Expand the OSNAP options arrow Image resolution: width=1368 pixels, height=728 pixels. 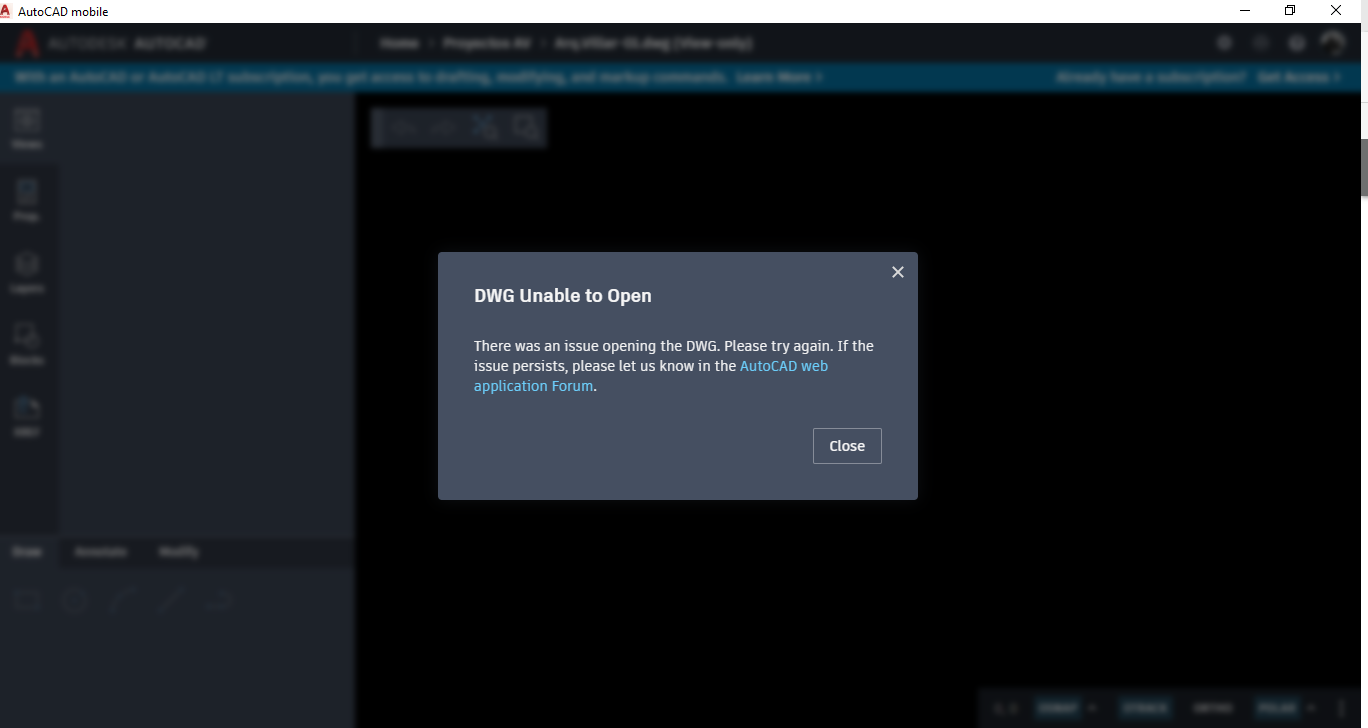click(1092, 708)
